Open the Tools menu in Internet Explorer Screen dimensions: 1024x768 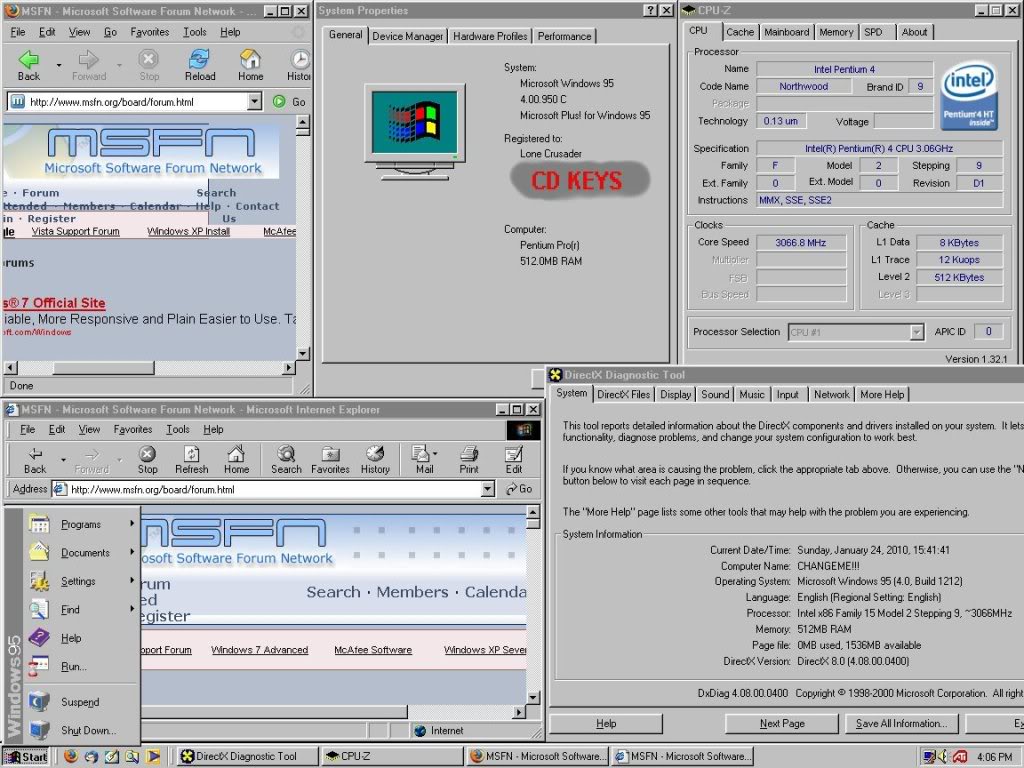[x=177, y=429]
